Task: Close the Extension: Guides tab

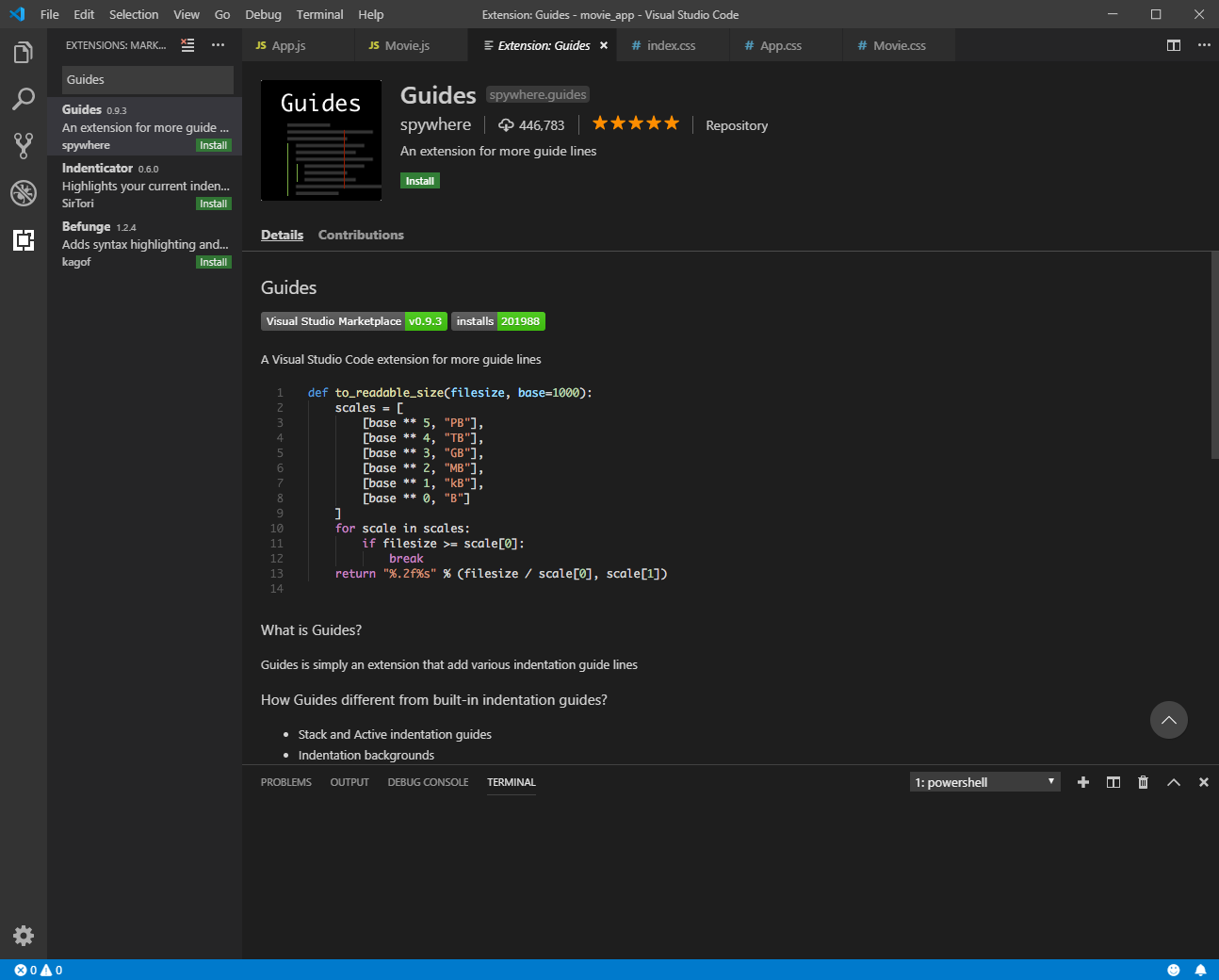Action: tap(604, 45)
